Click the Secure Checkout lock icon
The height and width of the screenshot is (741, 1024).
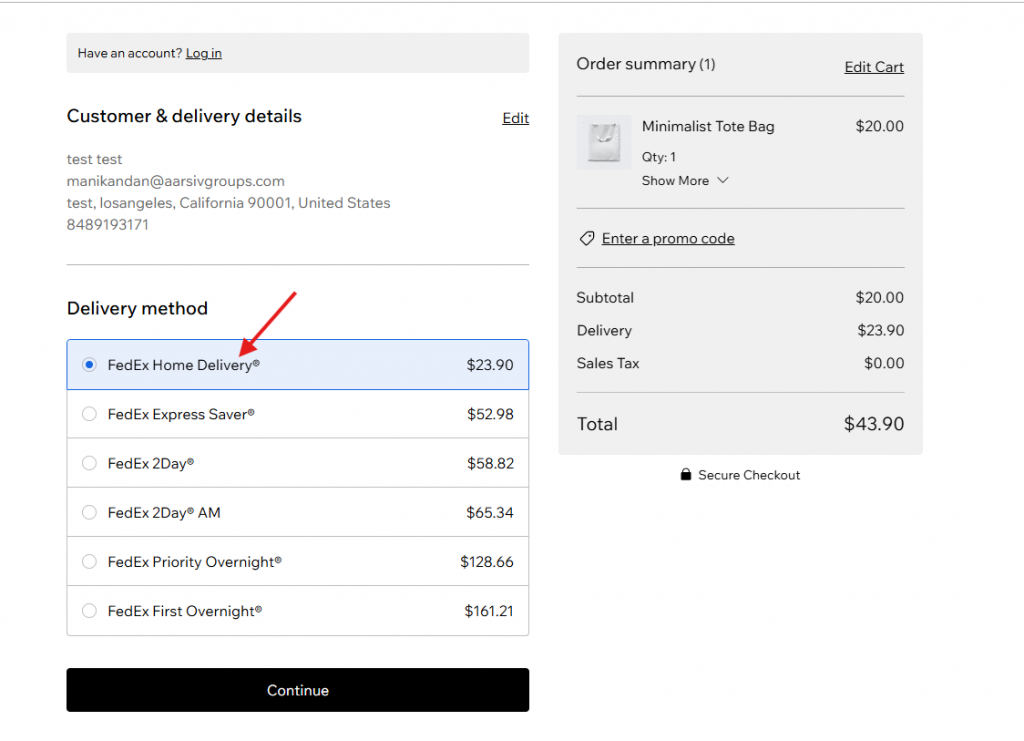pos(685,475)
